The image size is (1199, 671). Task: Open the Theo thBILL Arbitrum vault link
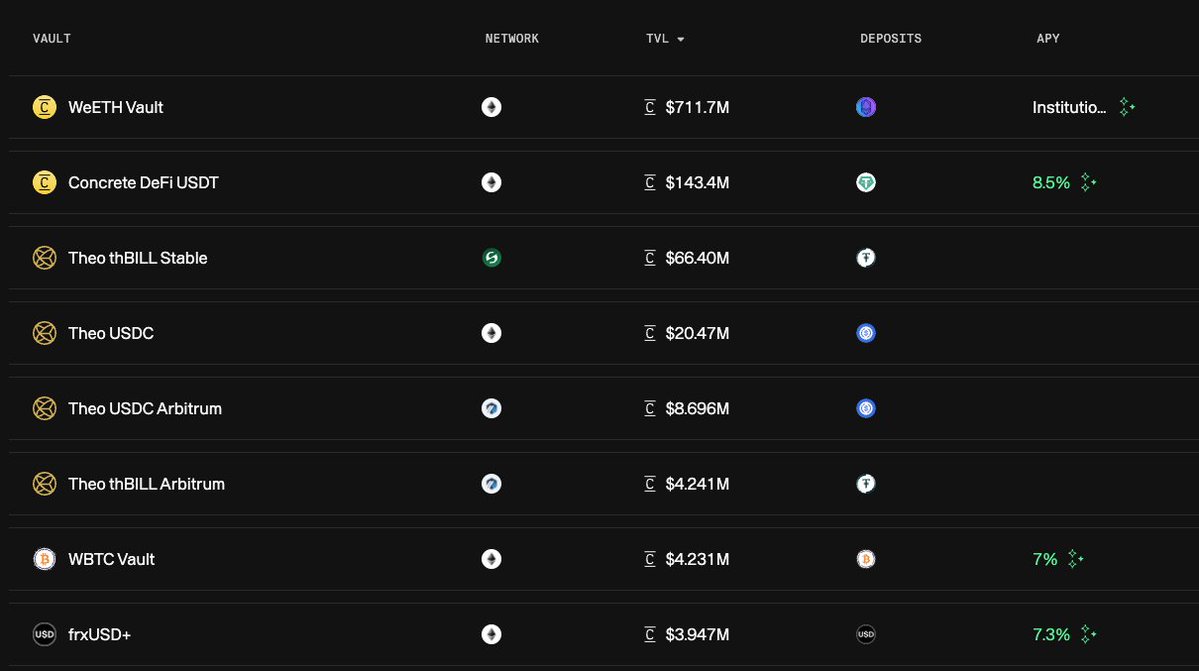[146, 484]
